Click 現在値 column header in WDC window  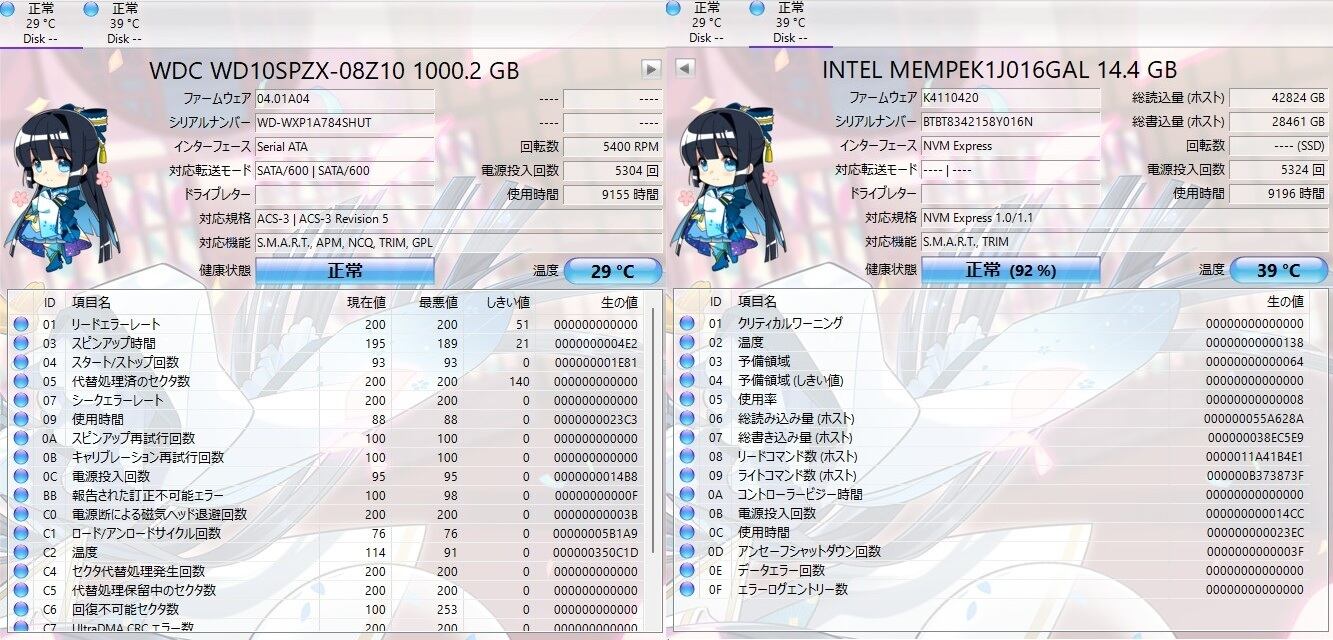(366, 302)
